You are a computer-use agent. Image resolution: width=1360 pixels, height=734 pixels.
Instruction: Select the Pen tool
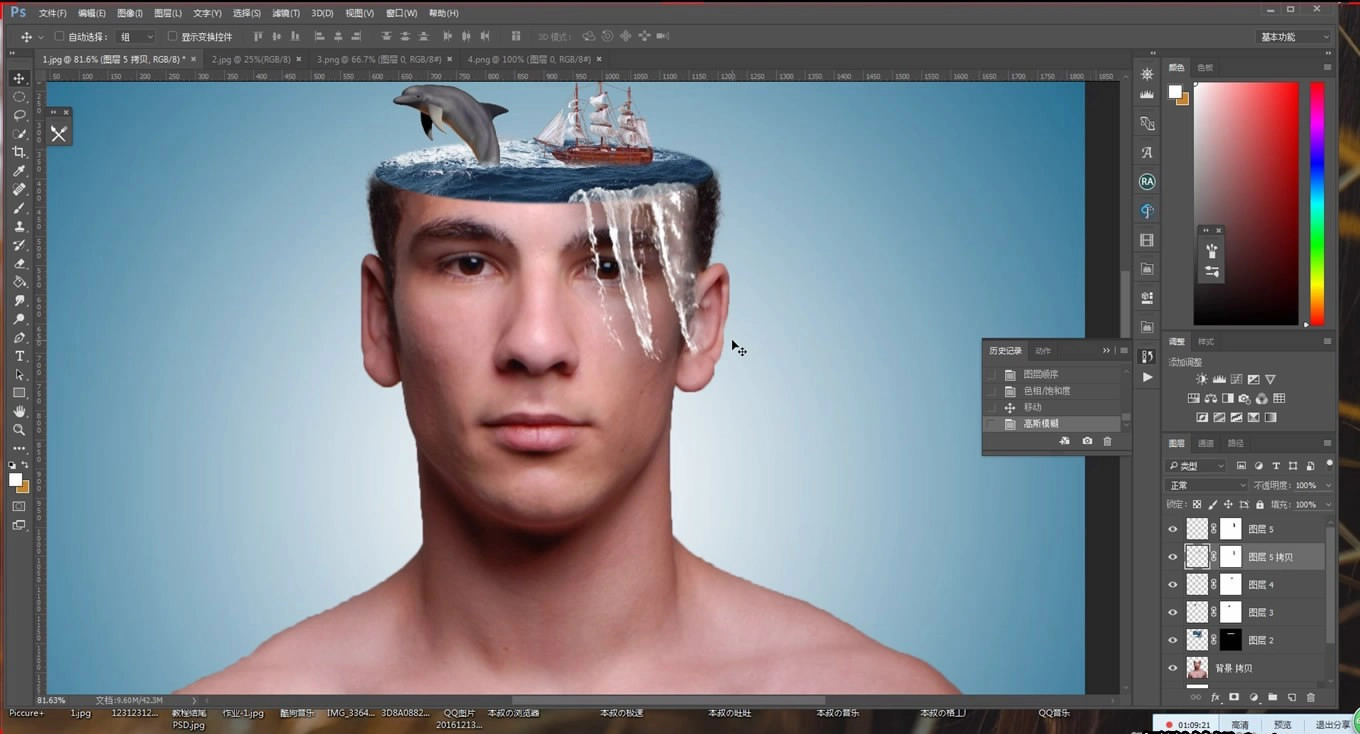[19, 338]
